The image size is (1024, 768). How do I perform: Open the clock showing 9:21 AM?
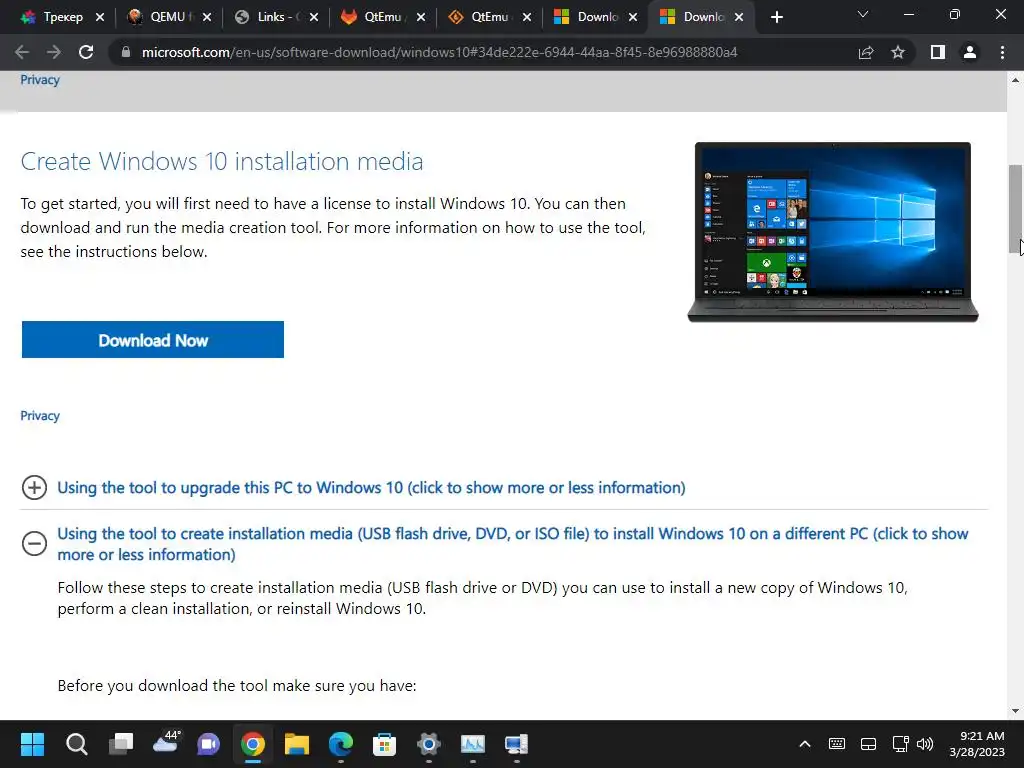coord(977,744)
